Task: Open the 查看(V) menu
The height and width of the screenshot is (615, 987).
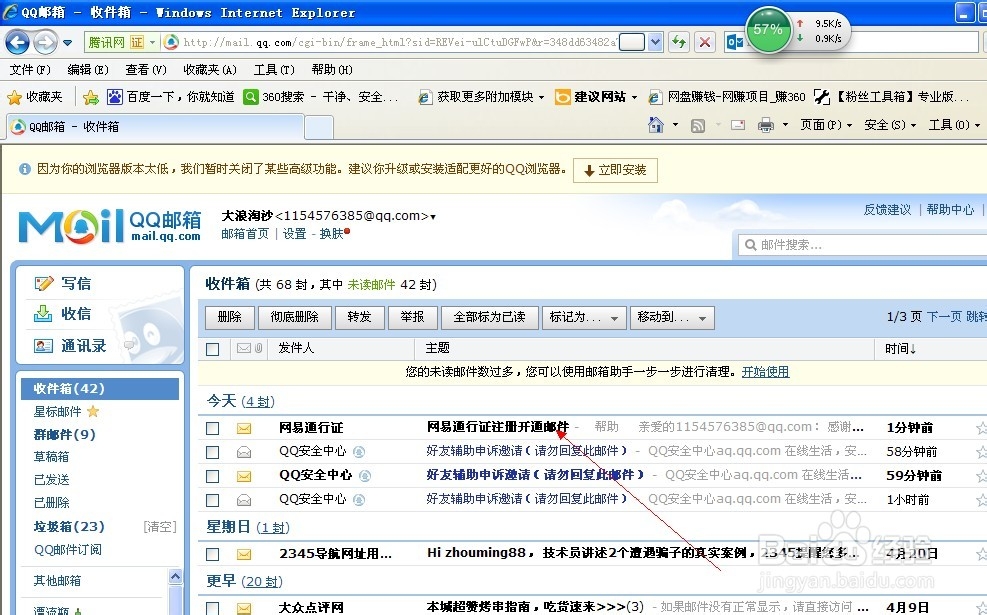Action: [145, 70]
